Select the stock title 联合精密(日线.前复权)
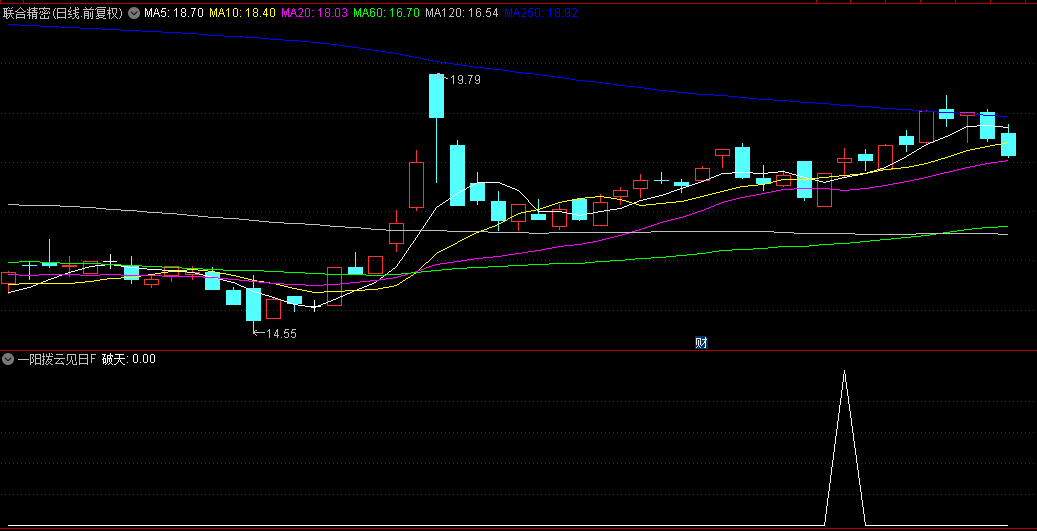This screenshot has height=531, width=1037. point(63,13)
